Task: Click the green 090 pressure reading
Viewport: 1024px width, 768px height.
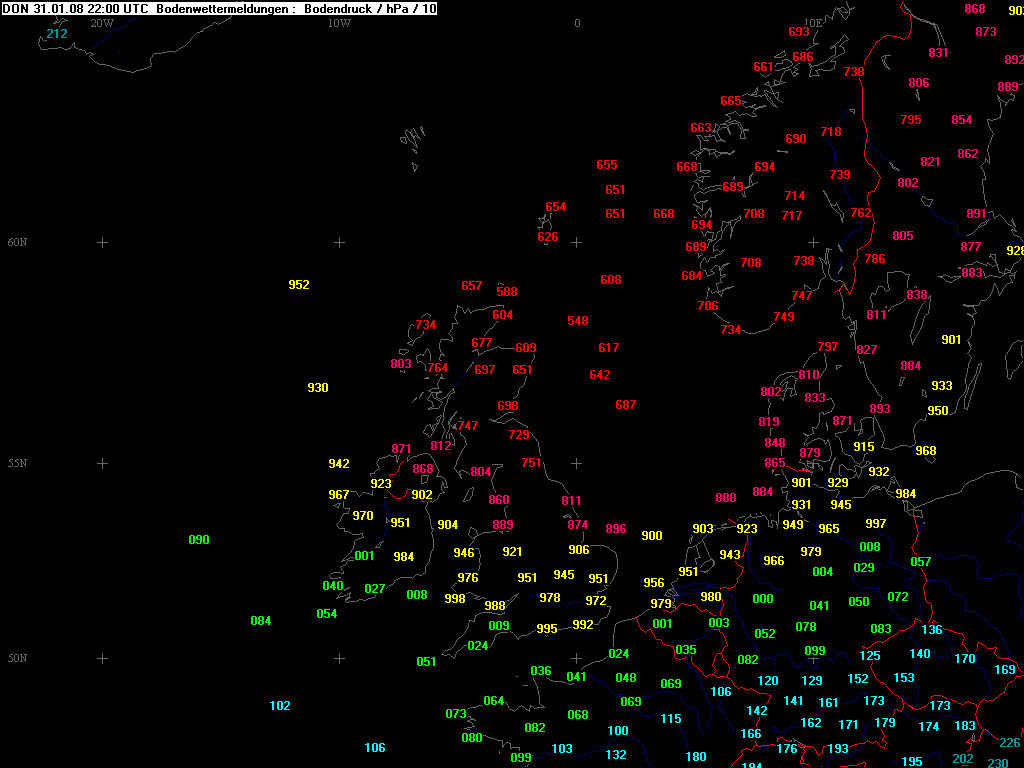Action: coord(199,540)
